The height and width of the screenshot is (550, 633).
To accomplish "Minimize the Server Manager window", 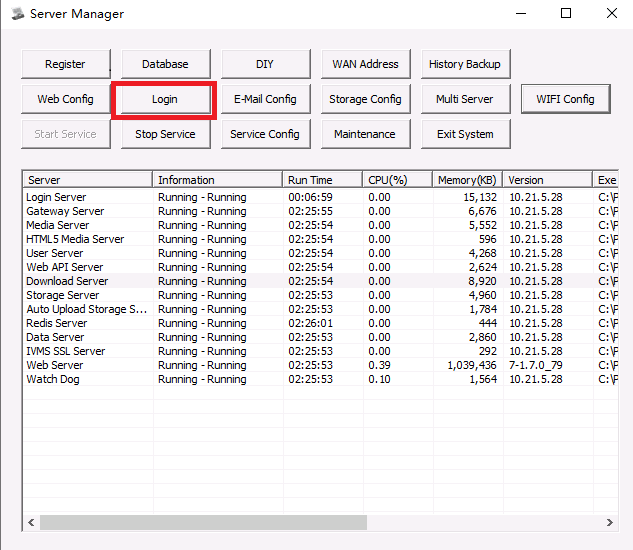I will [521, 13].
